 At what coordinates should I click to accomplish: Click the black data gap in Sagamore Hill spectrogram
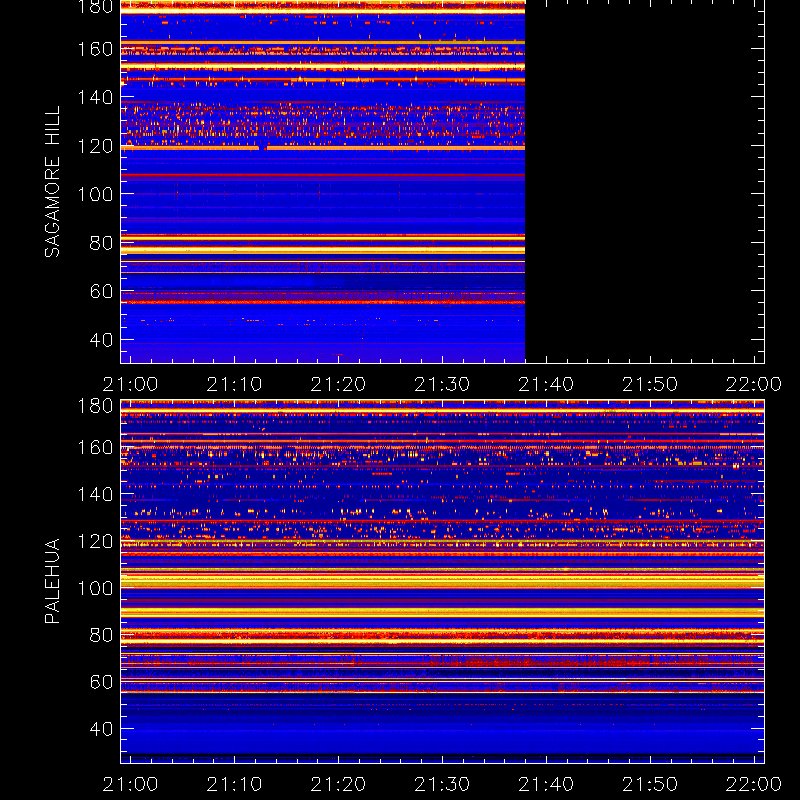pos(644,182)
